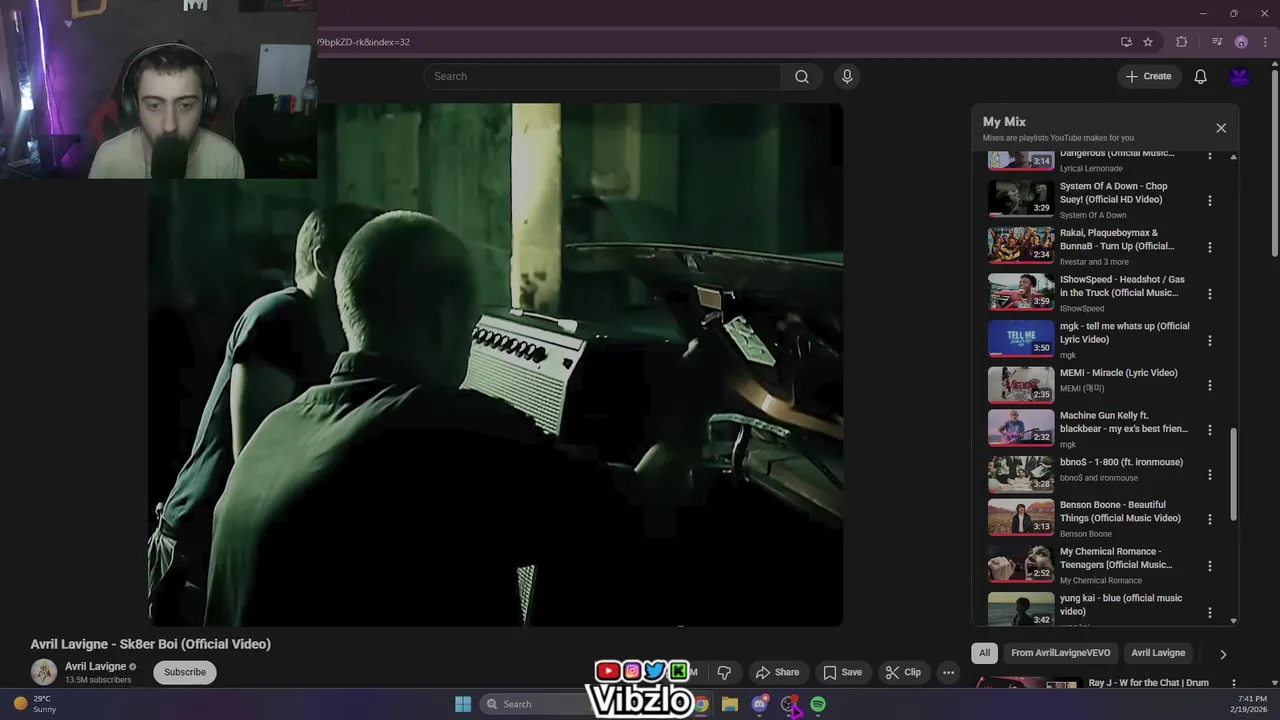Open options for yung kai blue video

tap(1209, 612)
